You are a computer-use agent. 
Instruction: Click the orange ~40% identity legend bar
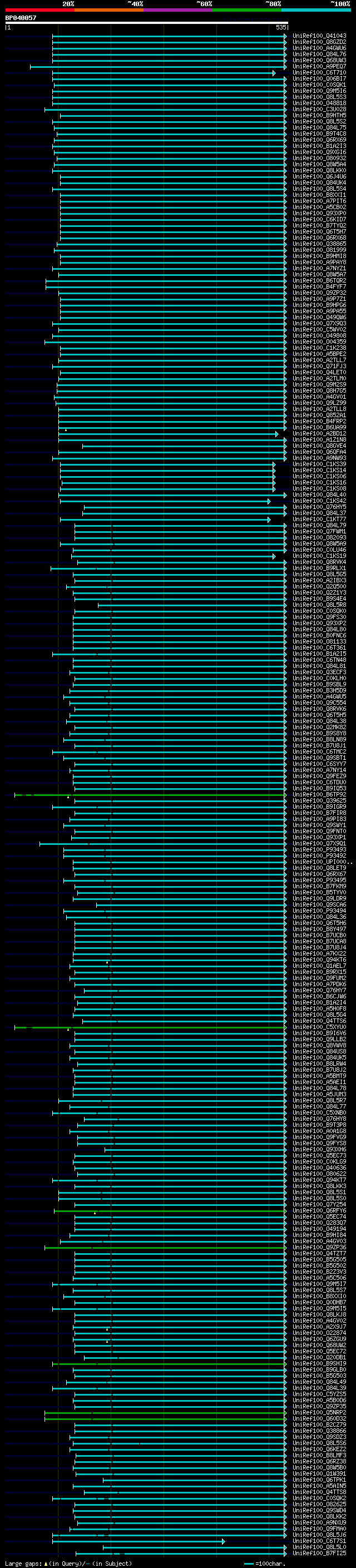pyautogui.click(x=109, y=10)
